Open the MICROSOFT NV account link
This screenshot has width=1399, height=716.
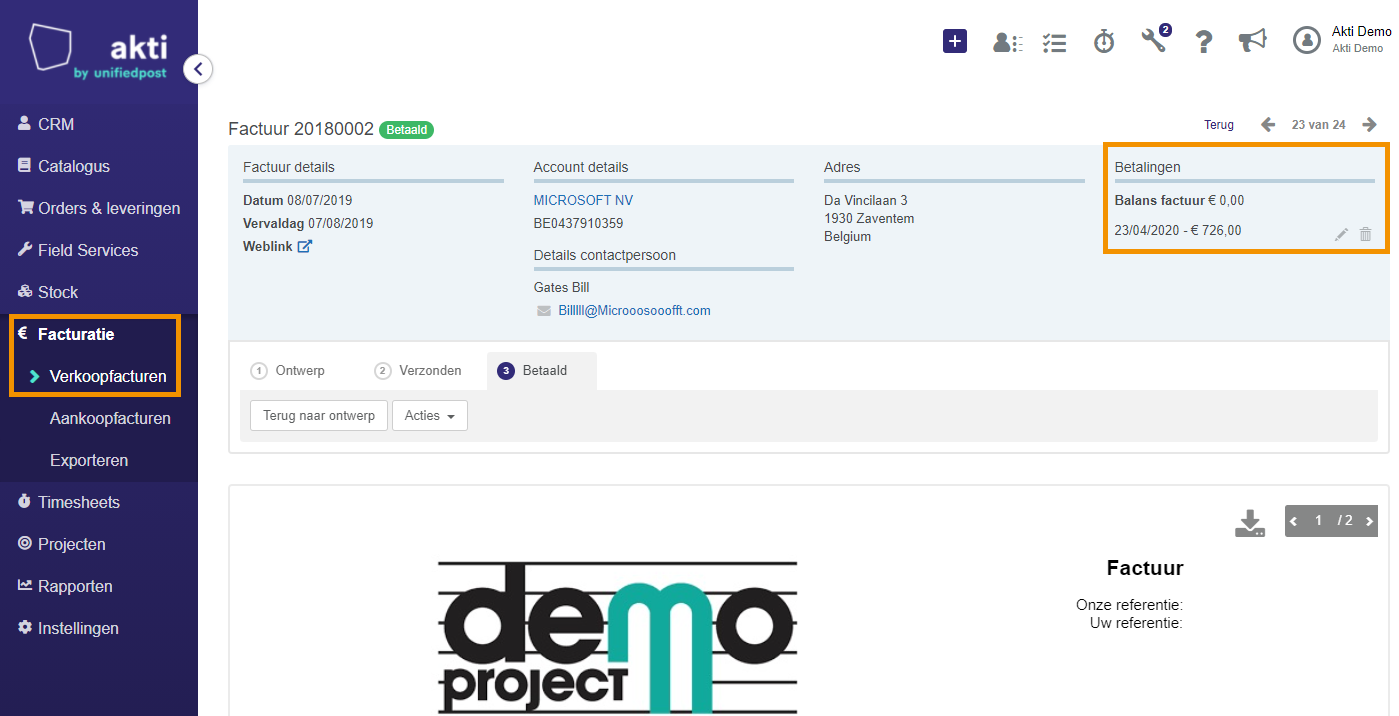(x=583, y=201)
